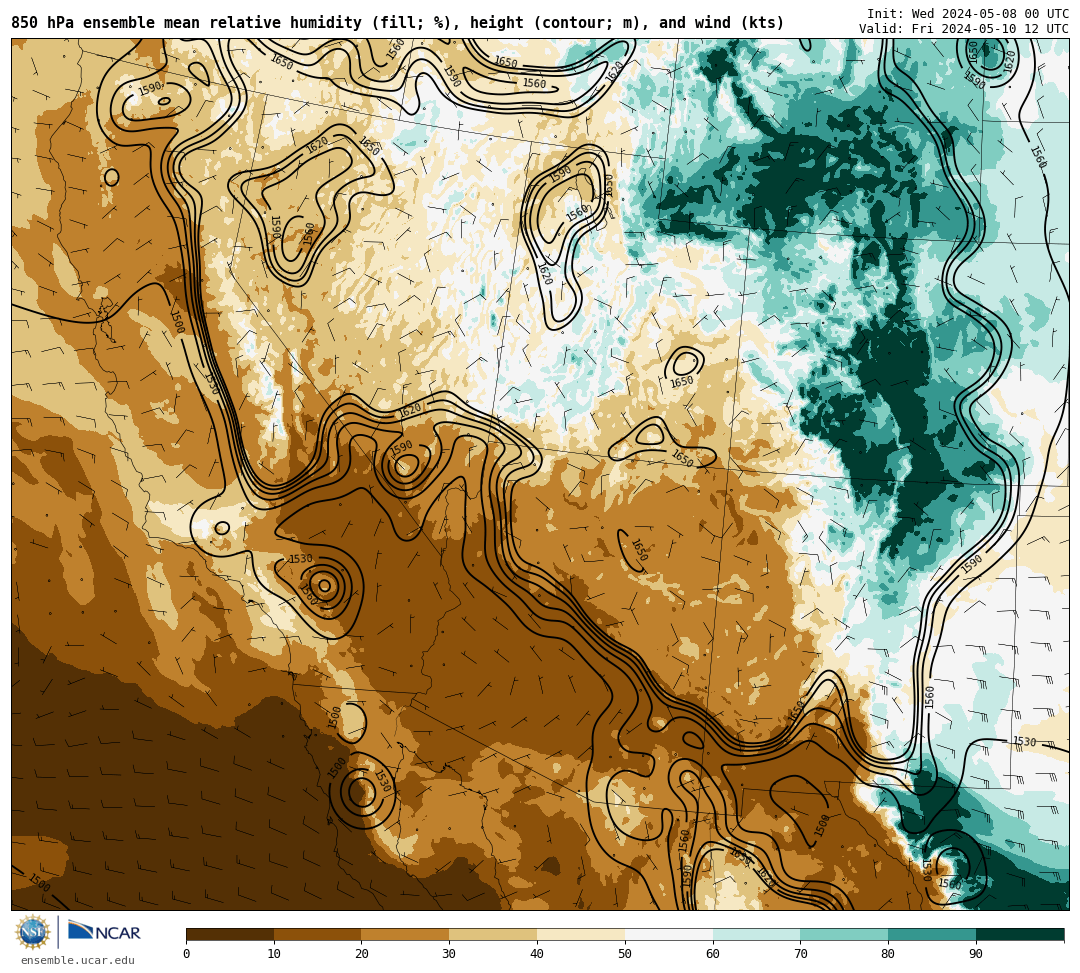Click the 40-50% pale beige colorbar segment

581,934
